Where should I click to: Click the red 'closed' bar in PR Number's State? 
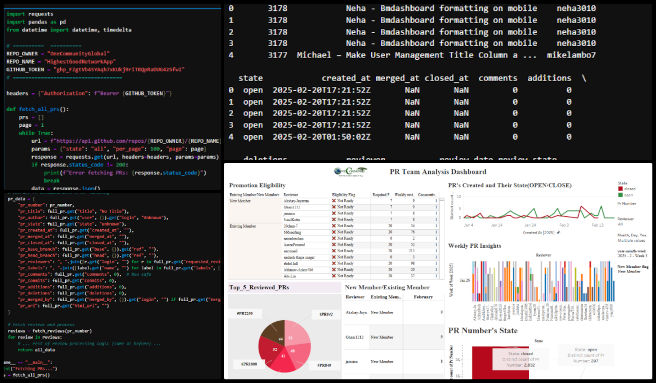point(500,362)
